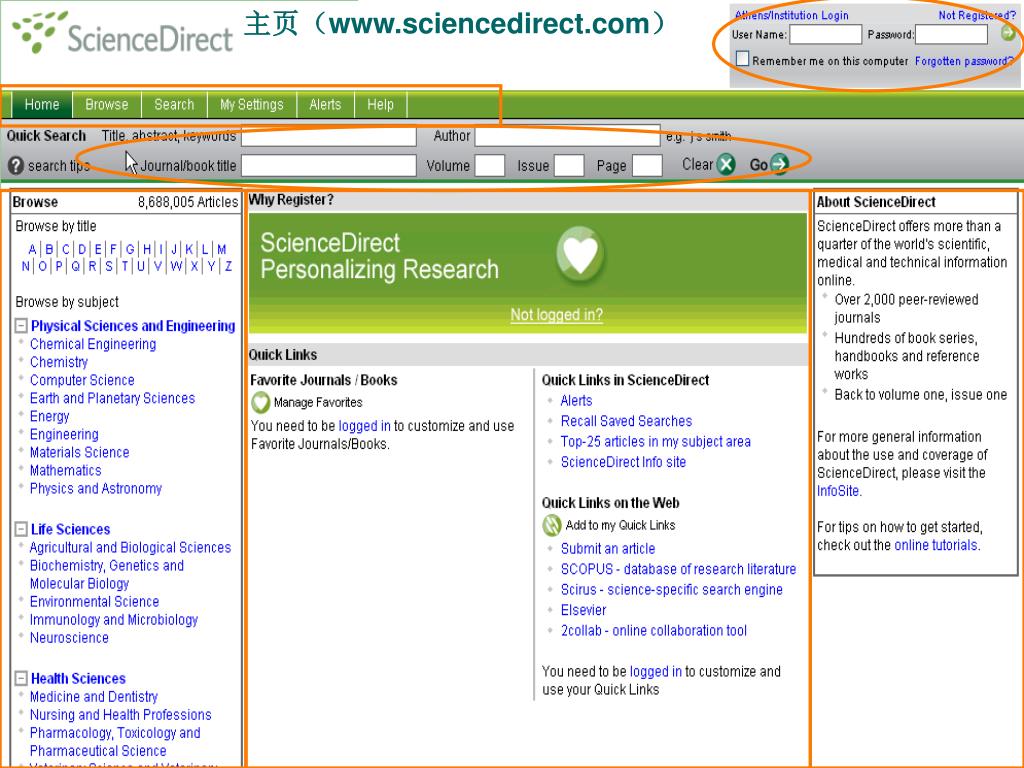Click the Go arrow icon
Image resolution: width=1024 pixels, height=768 pixels.
click(779, 164)
